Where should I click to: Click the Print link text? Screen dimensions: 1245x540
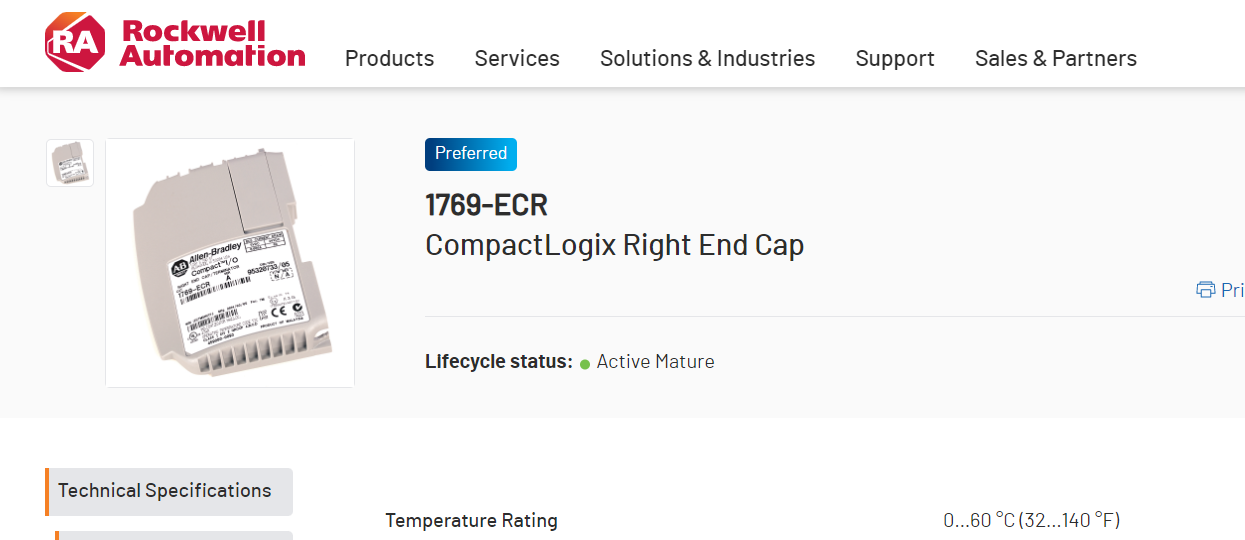(1232, 290)
